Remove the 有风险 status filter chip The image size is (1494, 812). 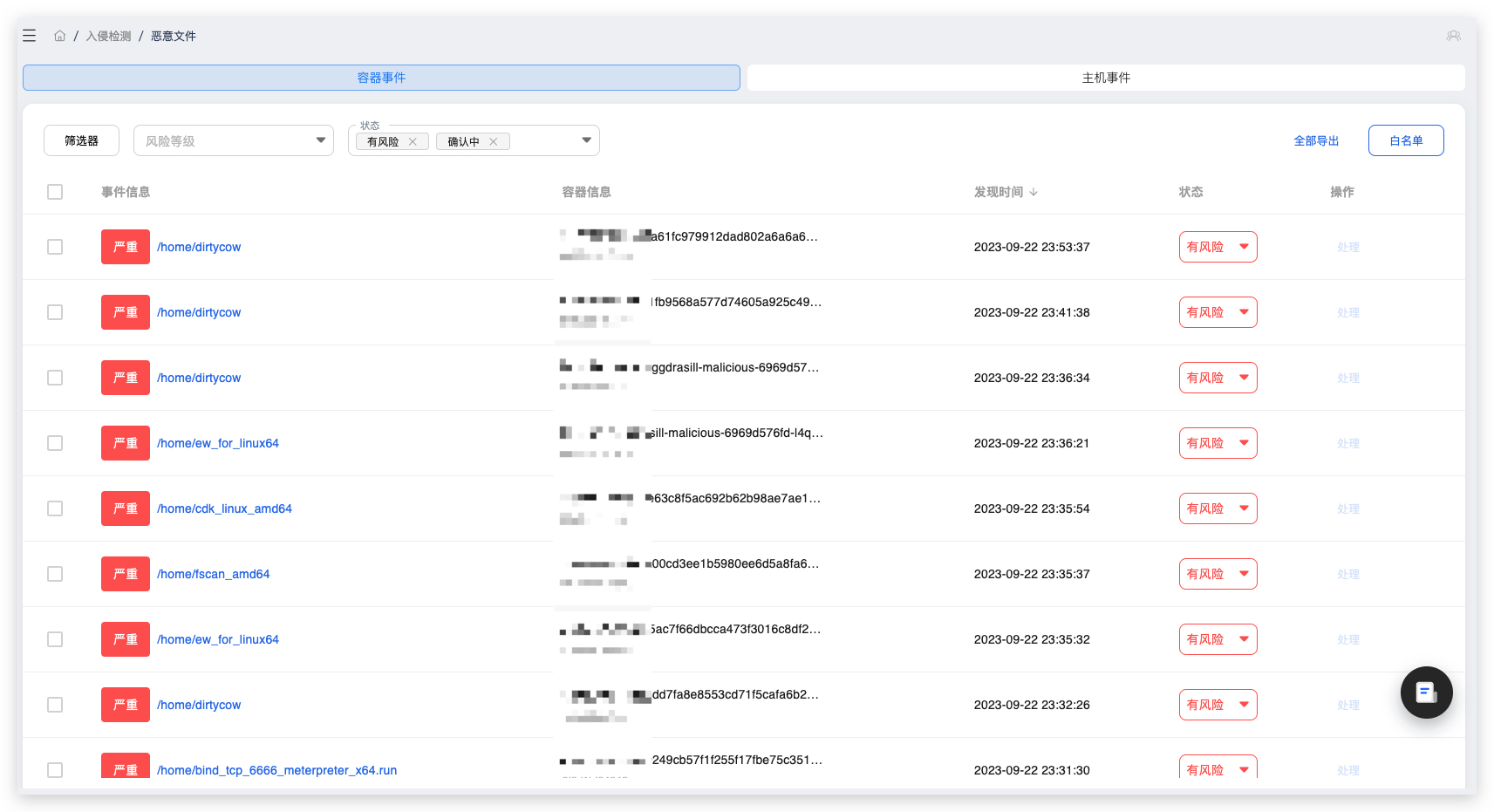[x=413, y=141]
